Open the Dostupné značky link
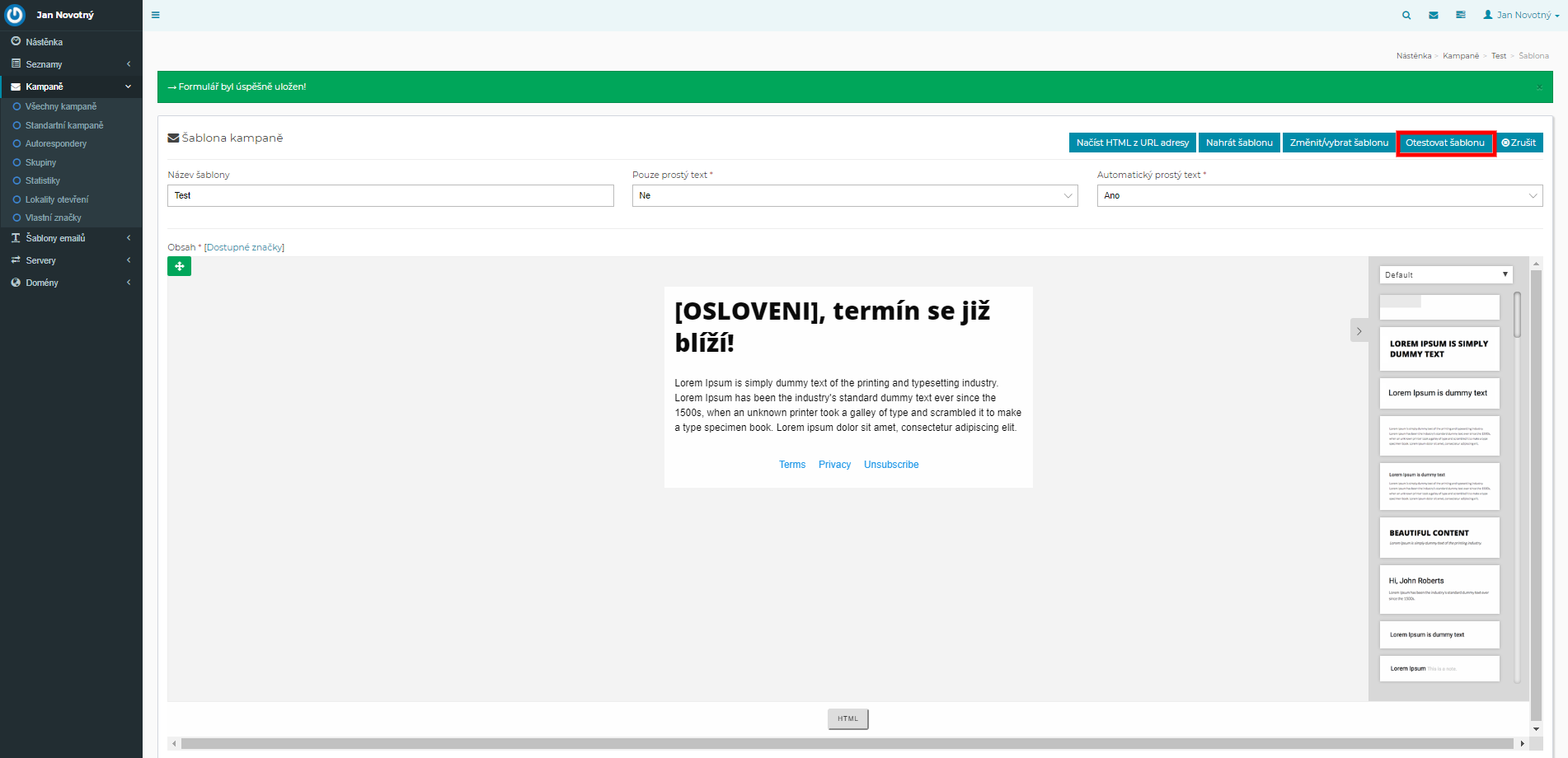Screen dimensions: 1568x758 click(x=244, y=247)
